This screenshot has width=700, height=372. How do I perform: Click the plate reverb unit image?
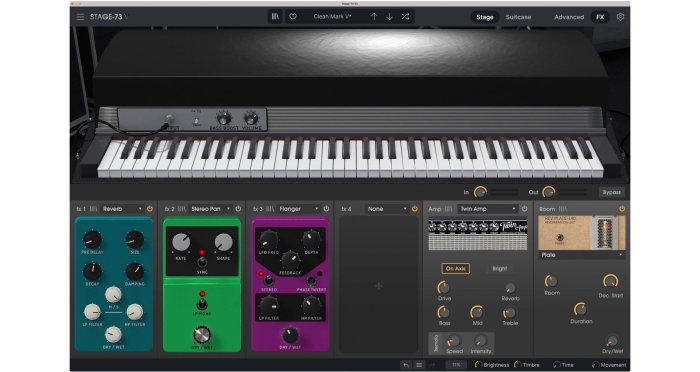(x=582, y=233)
